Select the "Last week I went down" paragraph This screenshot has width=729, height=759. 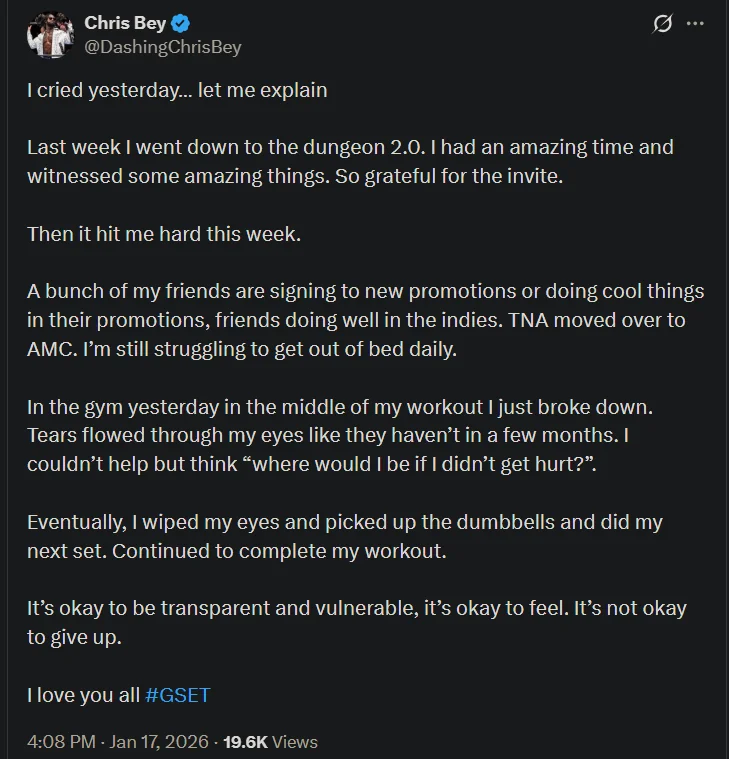click(350, 162)
